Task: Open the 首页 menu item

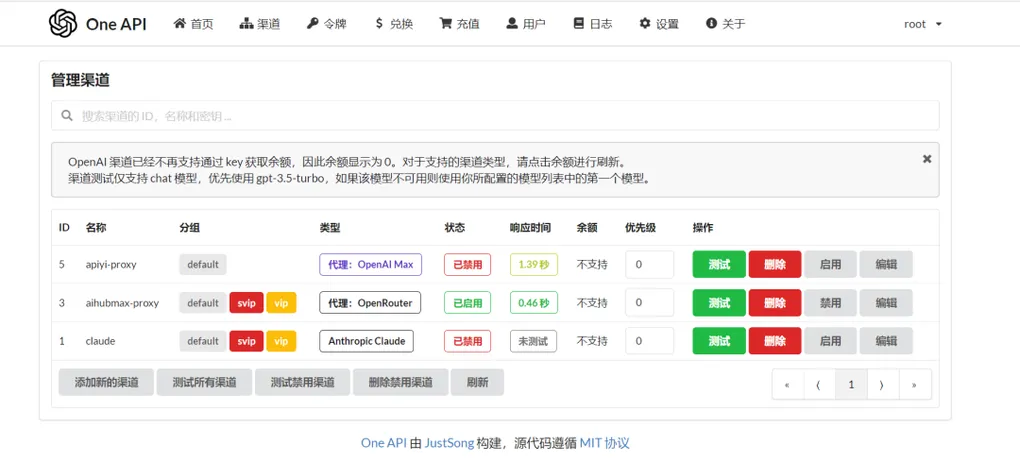Action: point(193,24)
